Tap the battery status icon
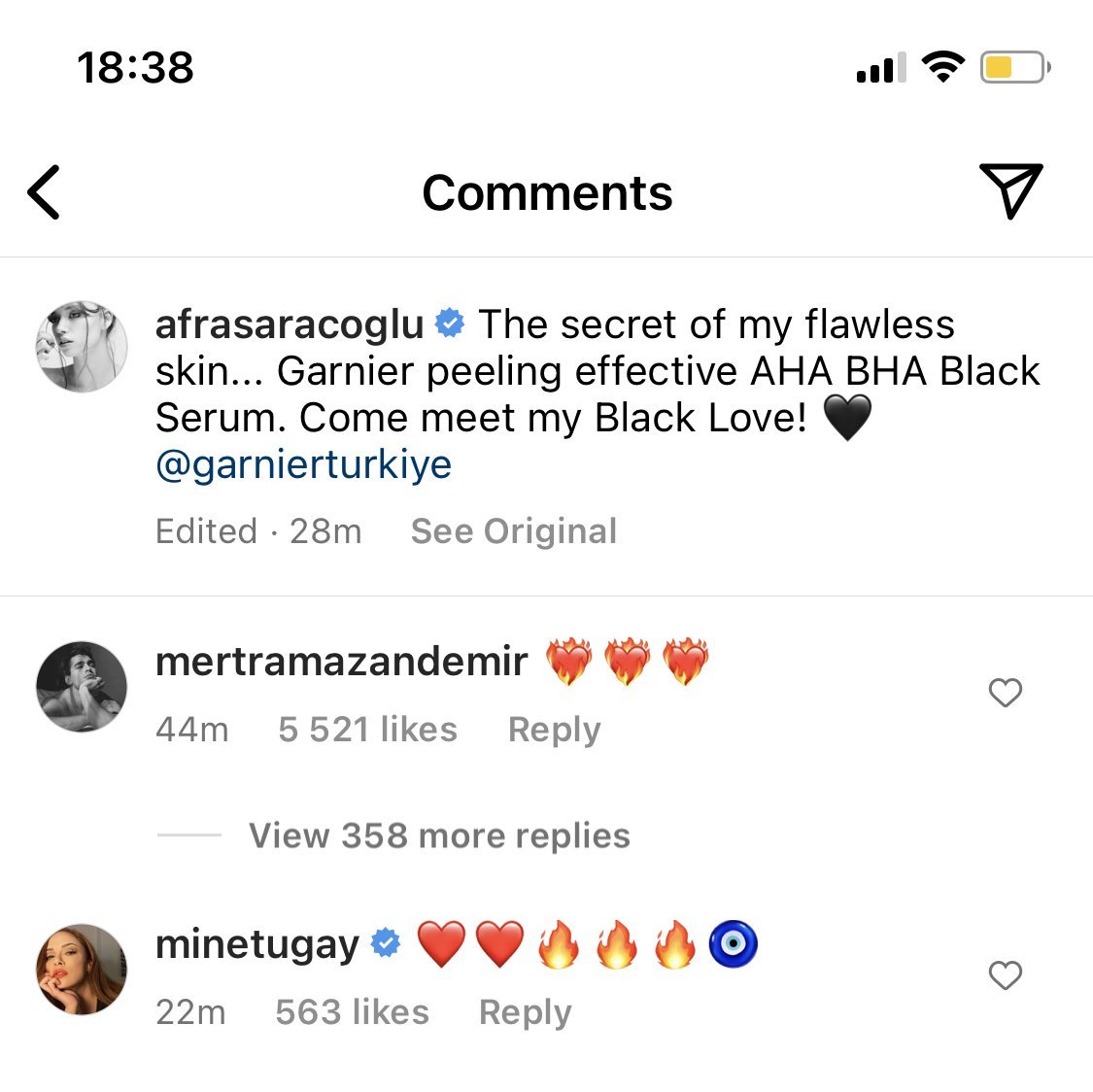This screenshot has height=1092, width=1093. coord(1014,68)
